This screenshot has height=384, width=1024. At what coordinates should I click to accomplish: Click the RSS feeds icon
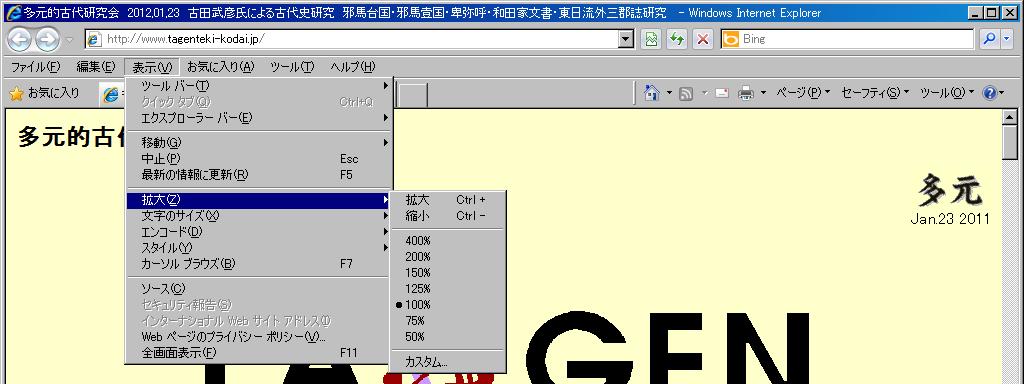click(686, 94)
